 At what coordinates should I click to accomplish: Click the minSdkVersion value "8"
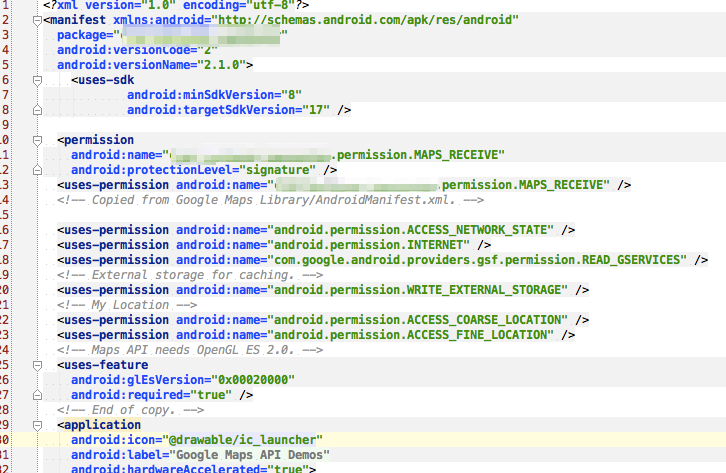click(292, 95)
